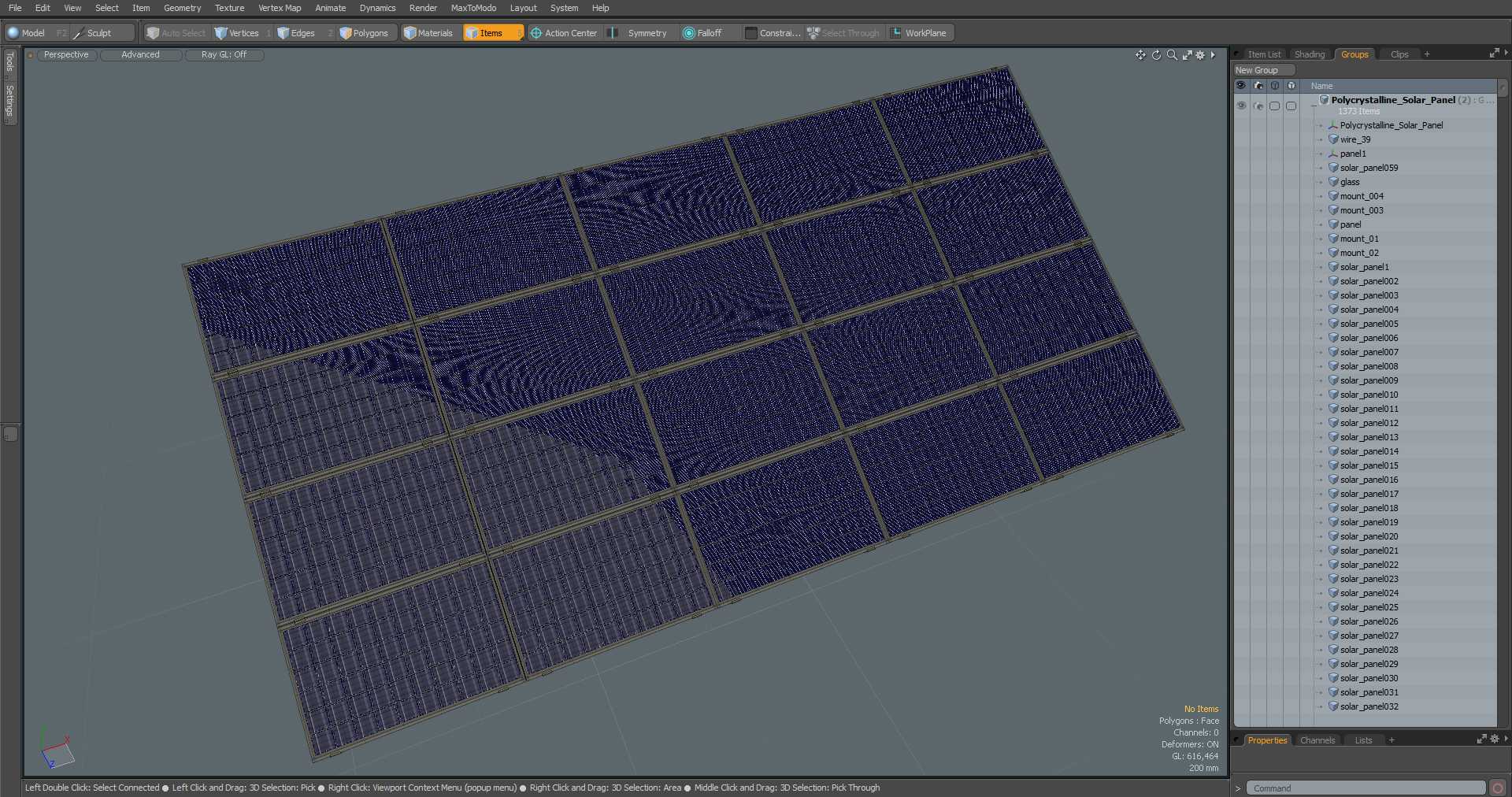This screenshot has height=797, width=1512.
Task: Select the Materials selection mode
Action: (428, 33)
